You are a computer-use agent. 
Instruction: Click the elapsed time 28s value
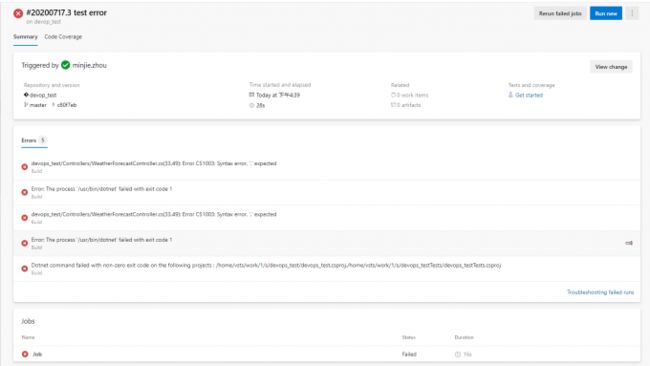(260, 105)
